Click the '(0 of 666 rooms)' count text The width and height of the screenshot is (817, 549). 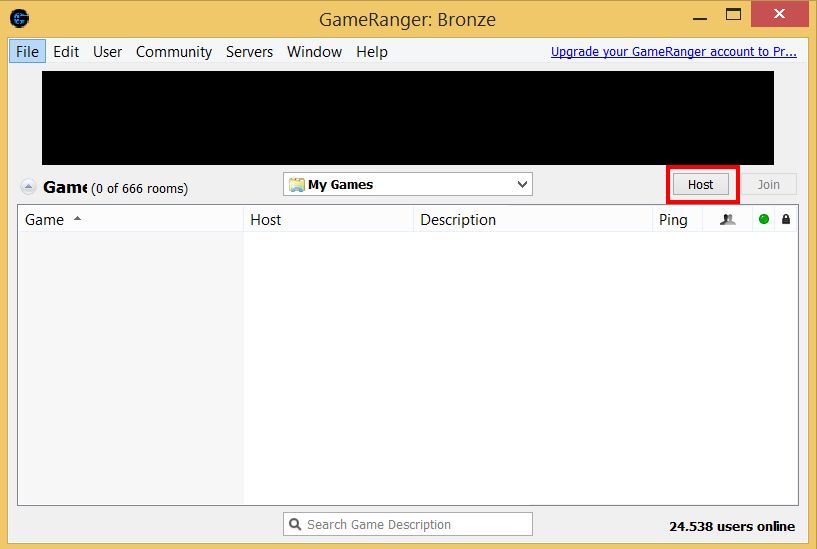click(140, 188)
